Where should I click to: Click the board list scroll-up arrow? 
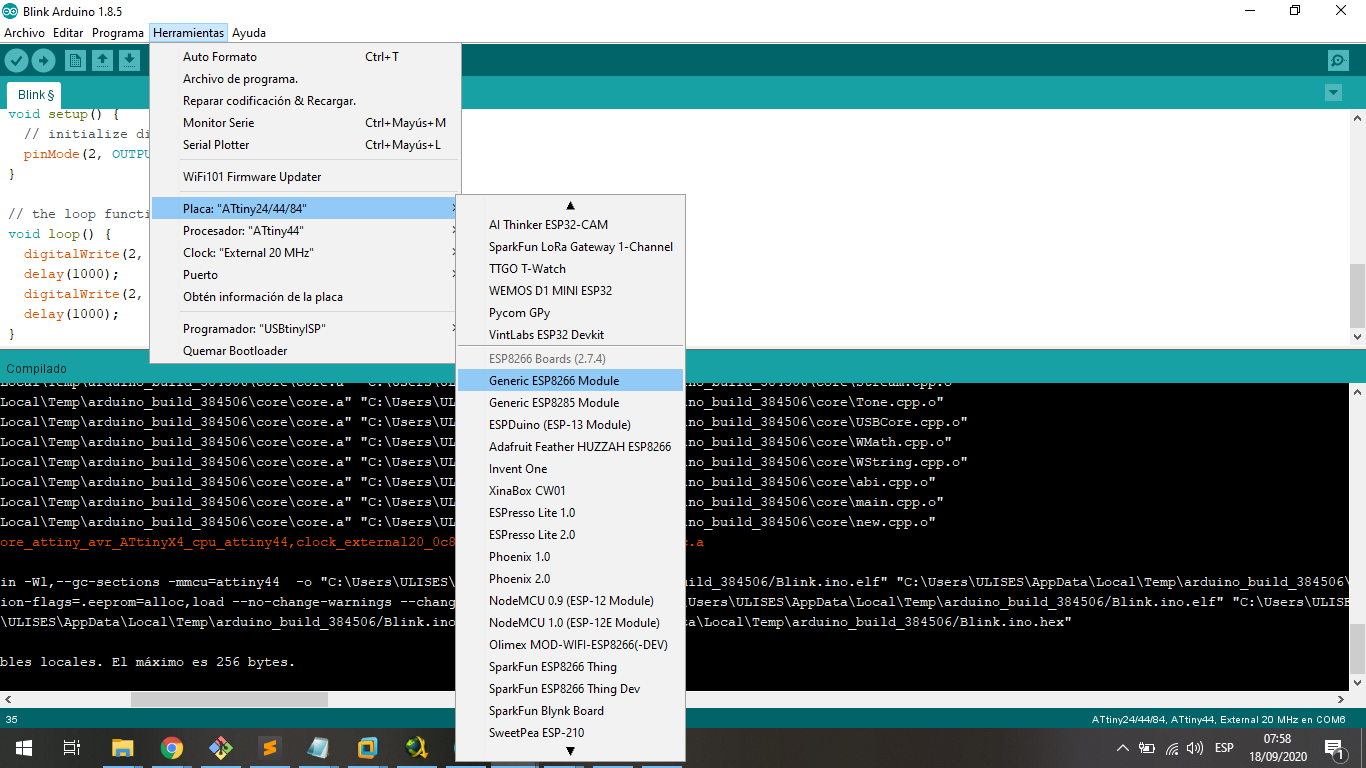[x=571, y=205]
